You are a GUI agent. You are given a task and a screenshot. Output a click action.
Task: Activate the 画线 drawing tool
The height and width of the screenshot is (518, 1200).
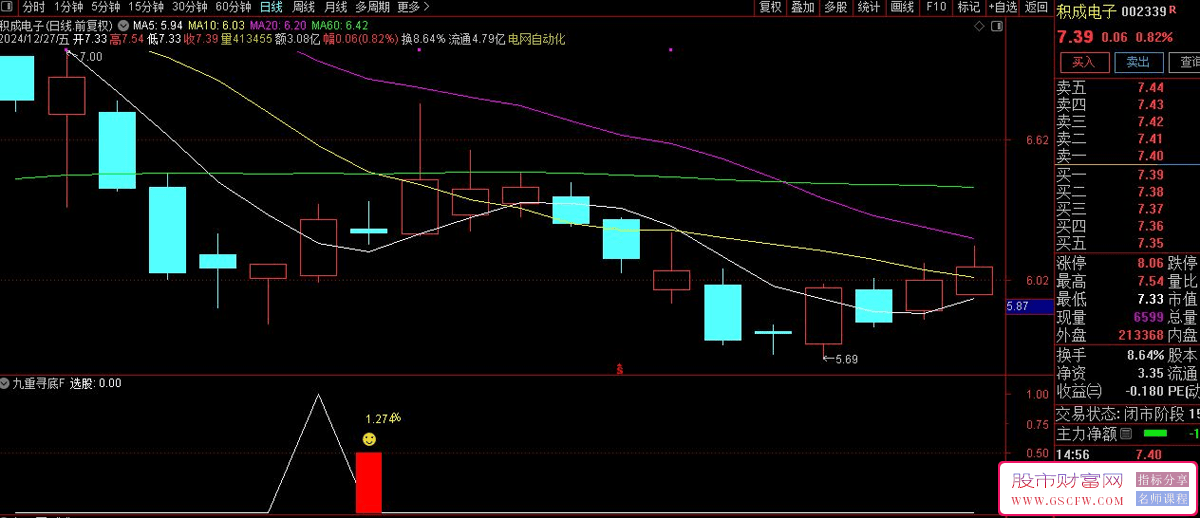(902, 6)
